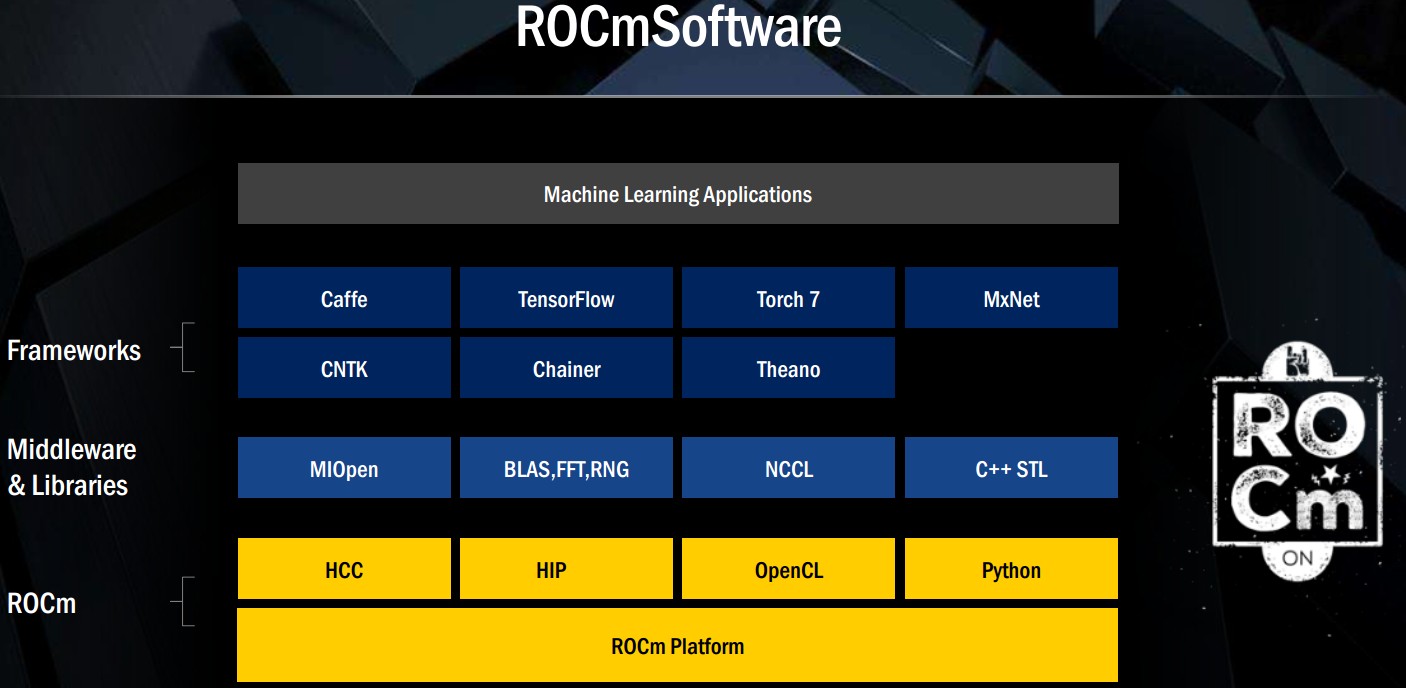Screen dimensions: 1406x688
Task: Click the NCCL library box
Action: (x=788, y=468)
